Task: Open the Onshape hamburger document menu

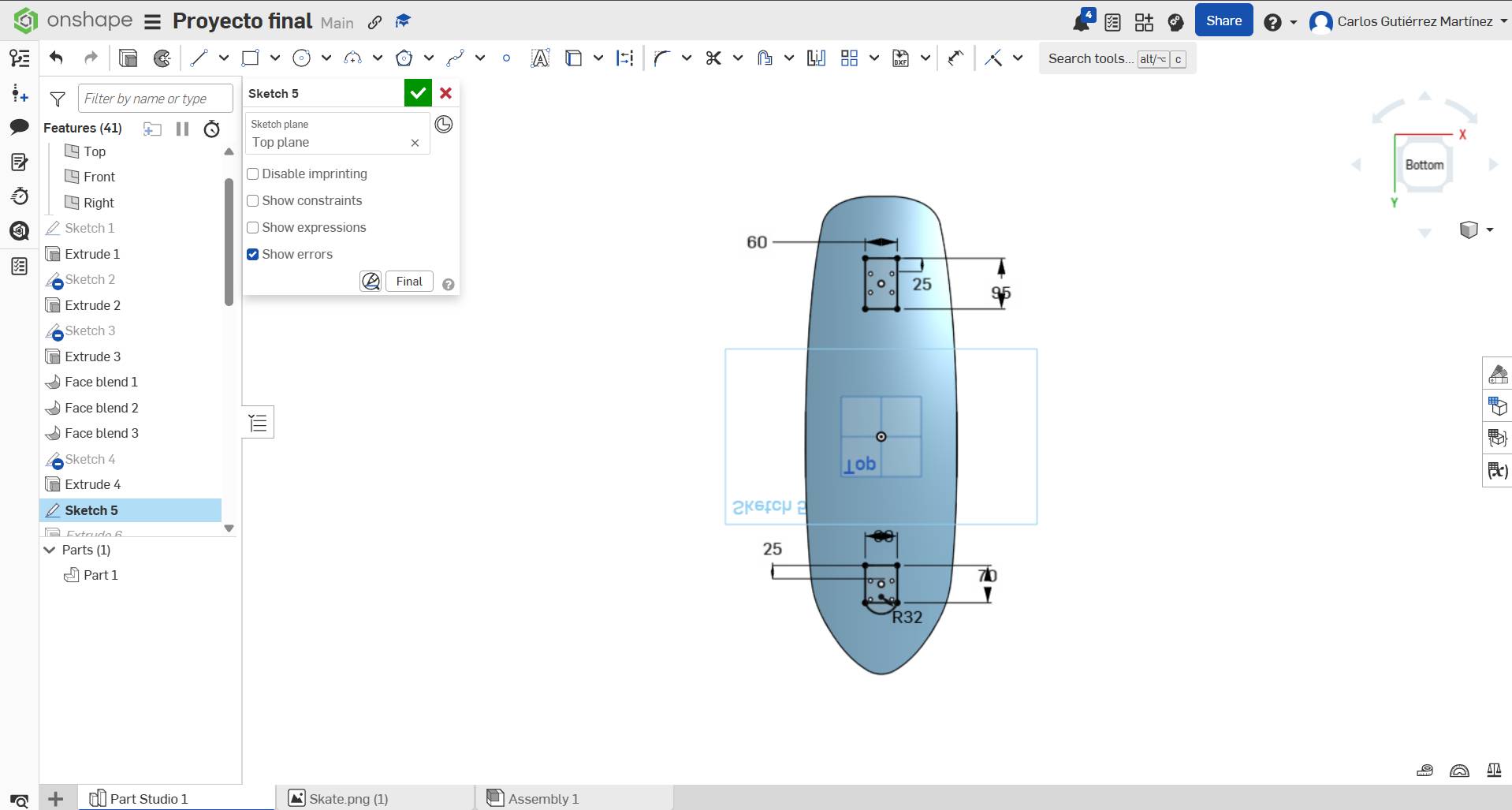Action: click(x=152, y=21)
